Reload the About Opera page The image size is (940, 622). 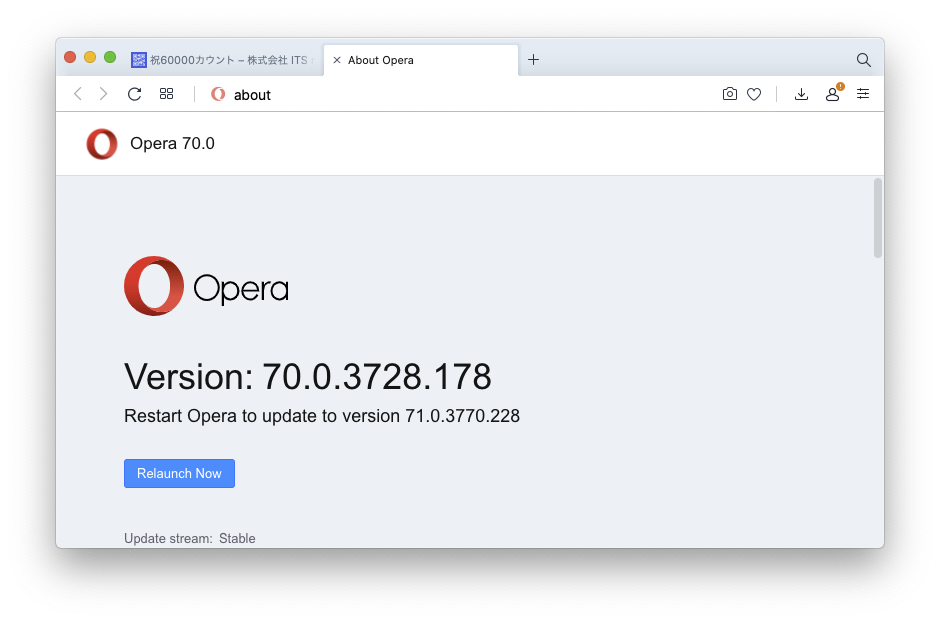(134, 94)
